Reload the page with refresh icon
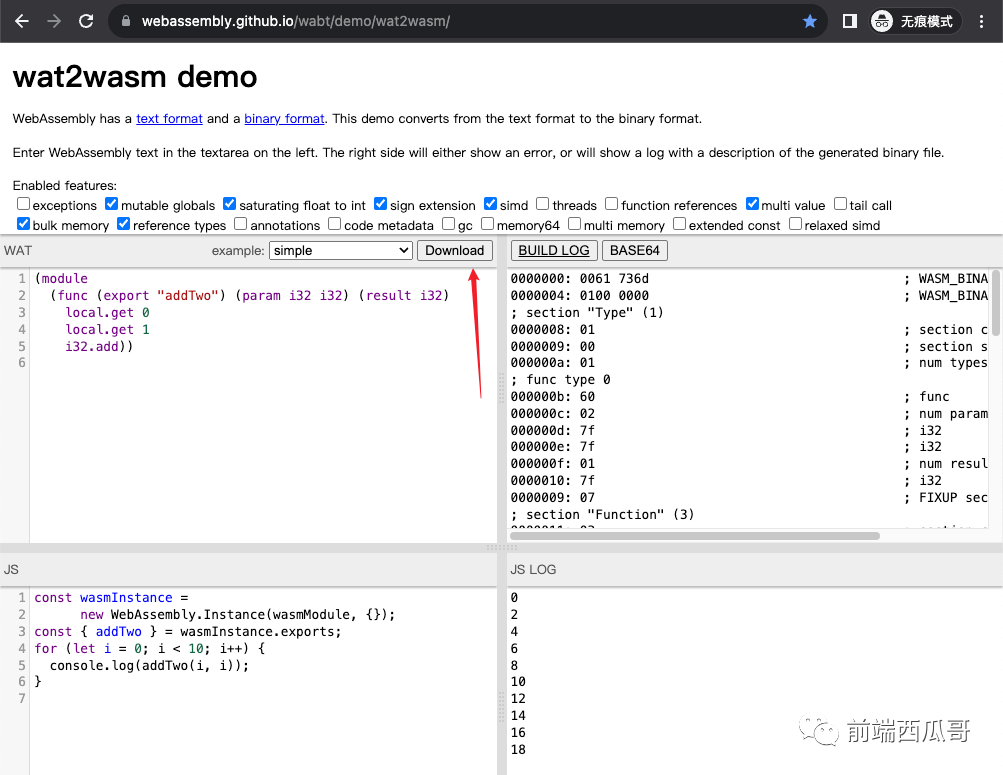Viewport: 1003px width, 775px height. tap(86, 21)
